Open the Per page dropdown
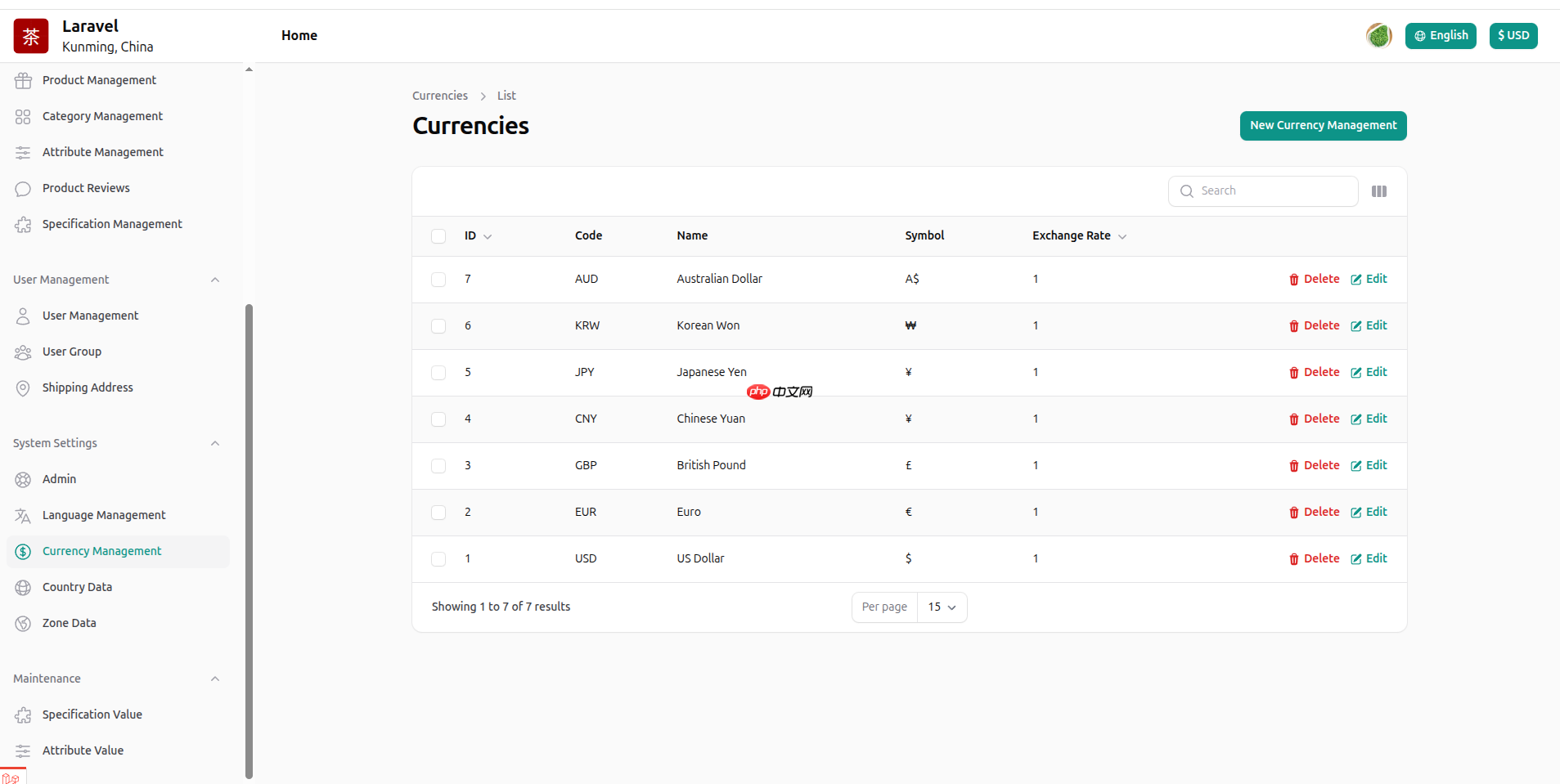Screen dimensions: 1560x784 [942, 607]
